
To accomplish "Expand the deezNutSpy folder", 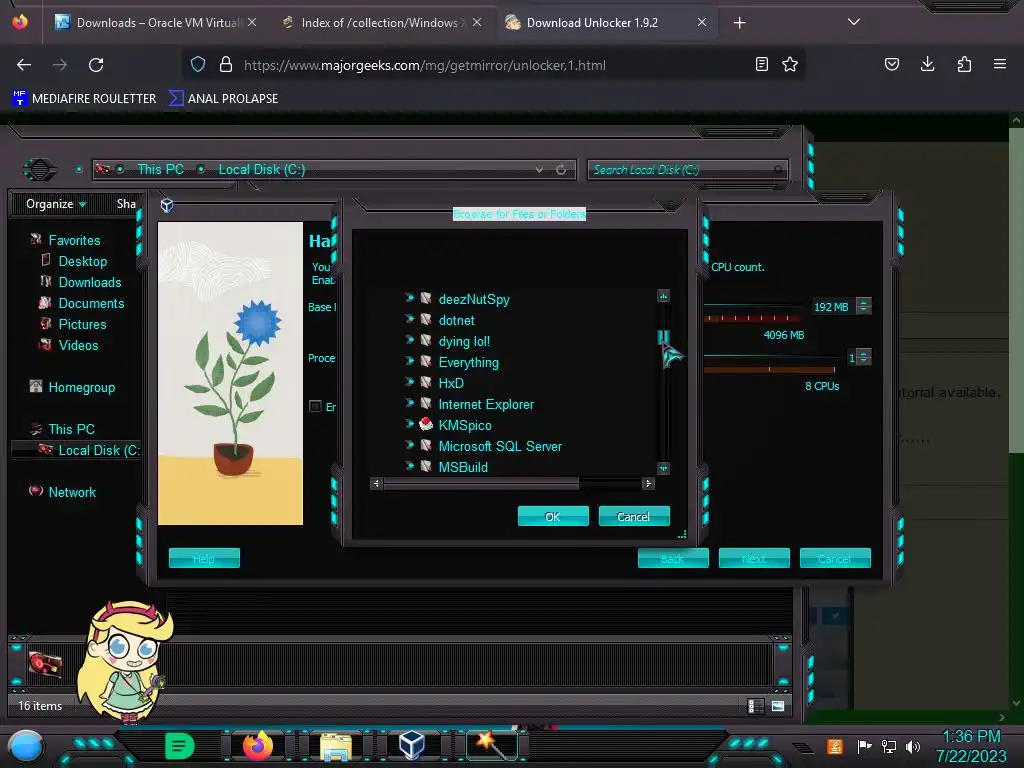I will click(x=409, y=298).
